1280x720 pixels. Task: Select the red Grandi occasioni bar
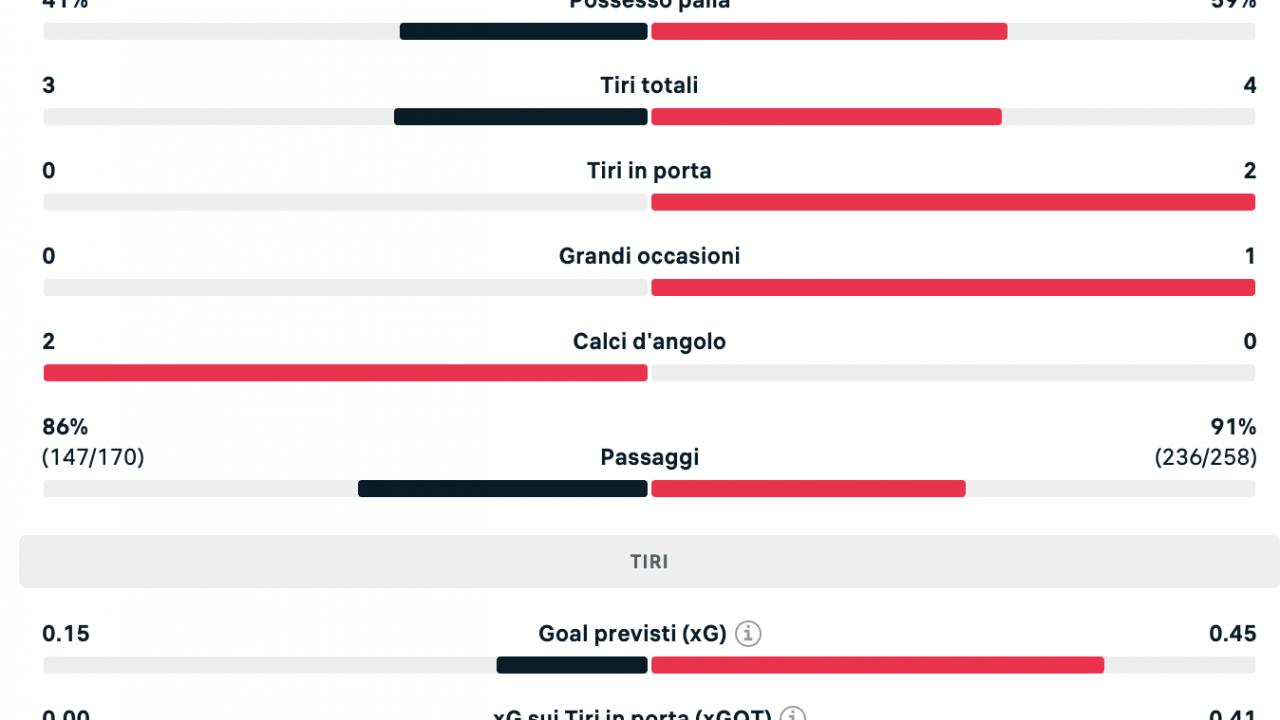click(x=953, y=288)
